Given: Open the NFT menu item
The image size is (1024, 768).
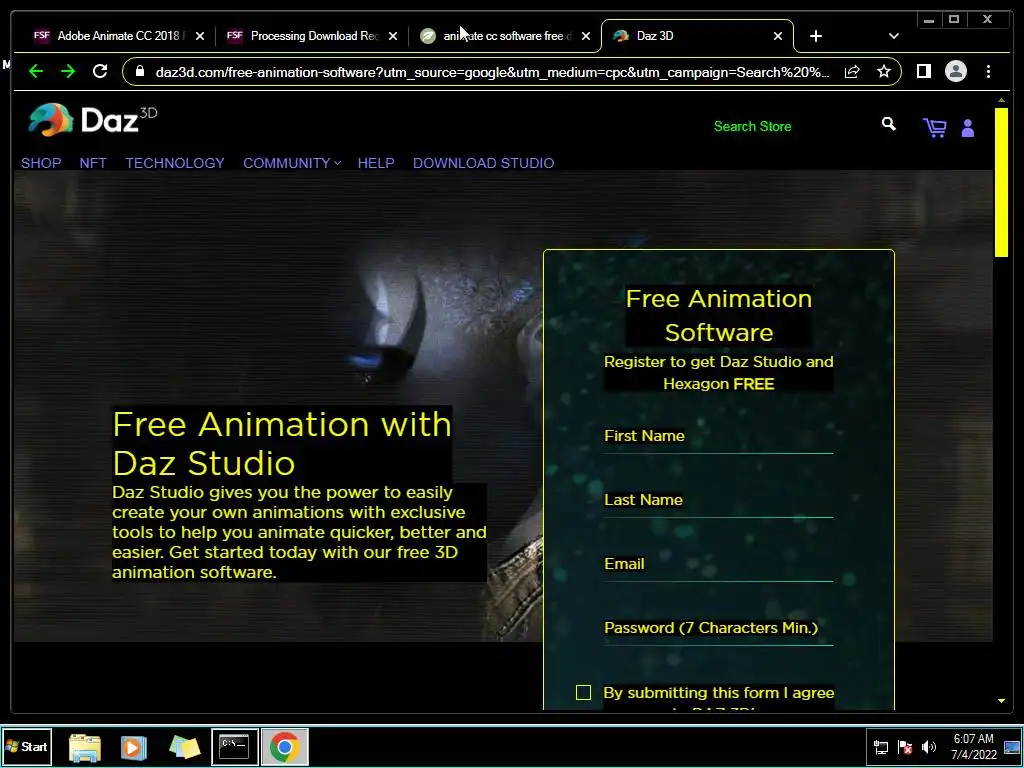Looking at the screenshot, I should pyautogui.click(x=93, y=163).
